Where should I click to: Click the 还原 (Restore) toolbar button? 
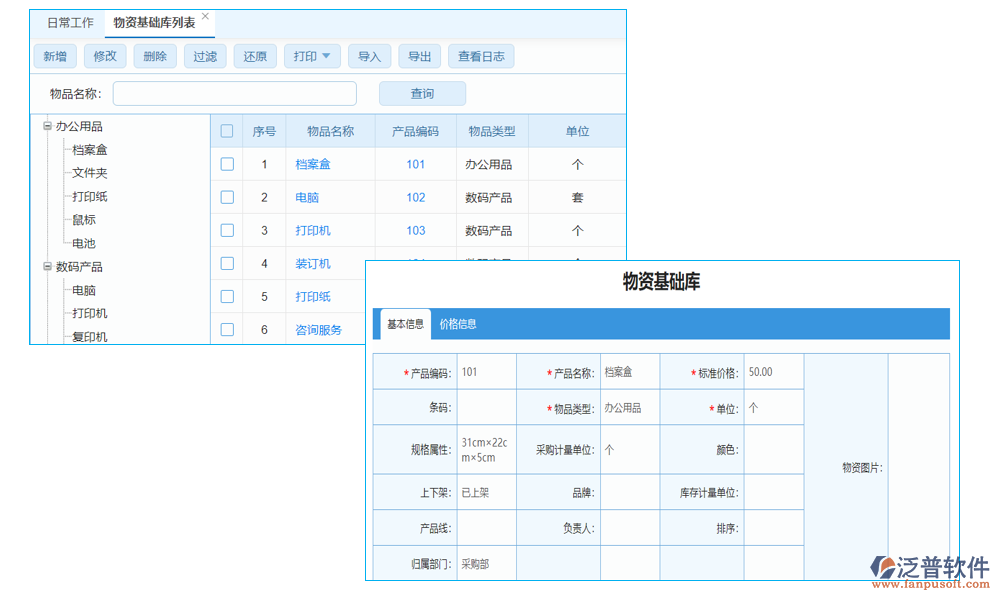(255, 56)
